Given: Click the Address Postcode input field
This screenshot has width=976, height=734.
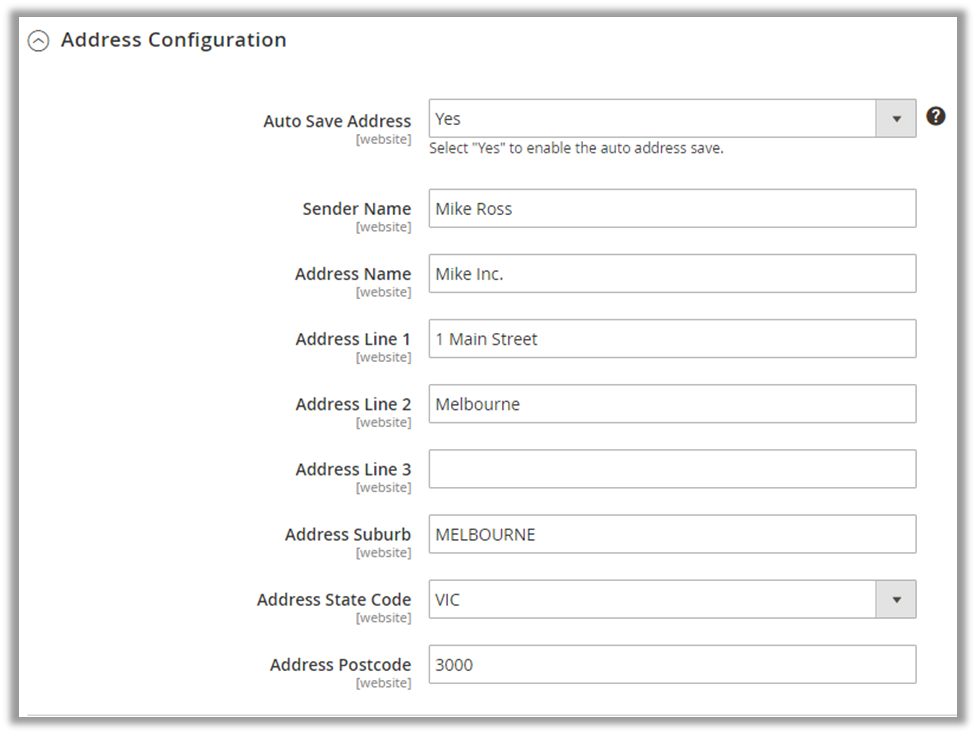Looking at the screenshot, I should (x=672, y=664).
